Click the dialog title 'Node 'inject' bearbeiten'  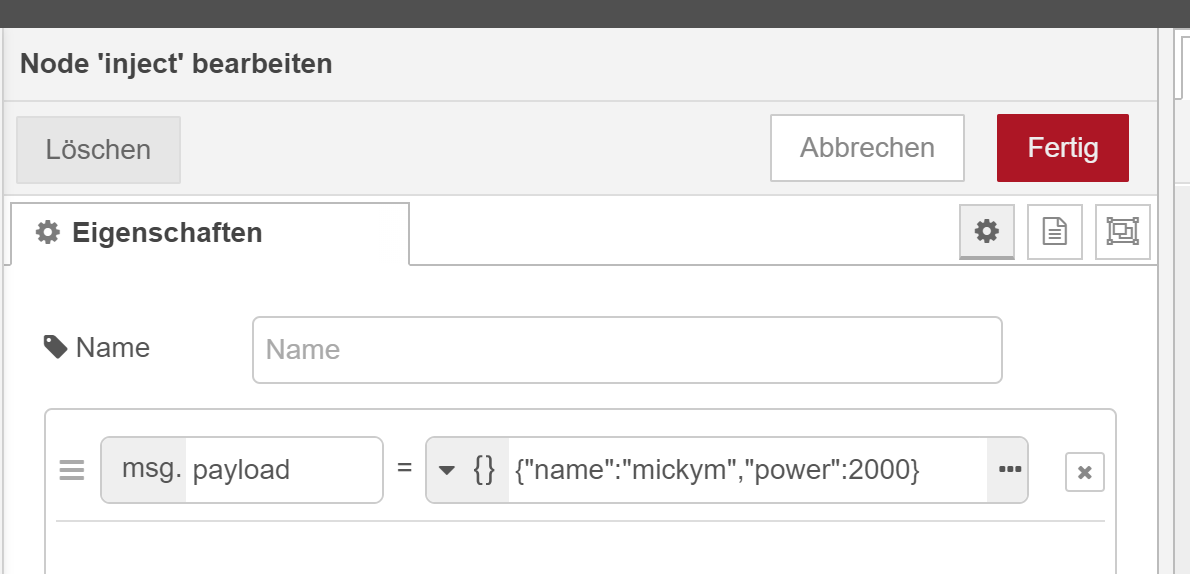[176, 63]
